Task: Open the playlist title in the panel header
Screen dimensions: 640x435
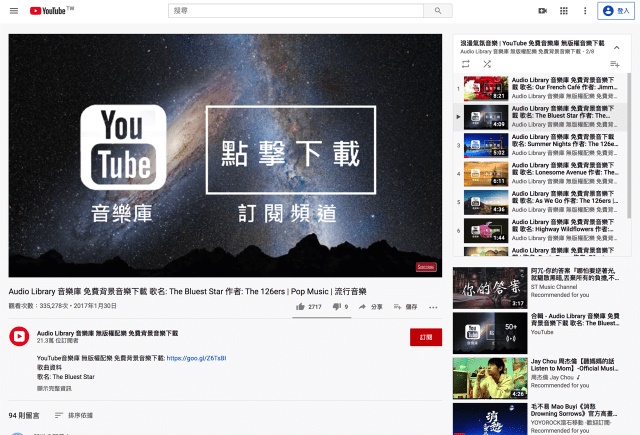Action: 532,43
